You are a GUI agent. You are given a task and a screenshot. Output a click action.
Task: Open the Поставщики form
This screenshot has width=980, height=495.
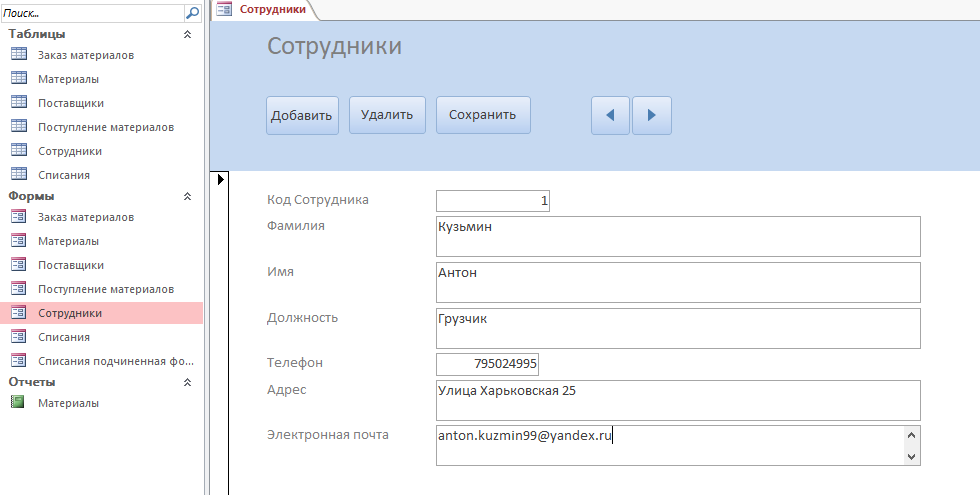pyautogui.click(x=71, y=265)
